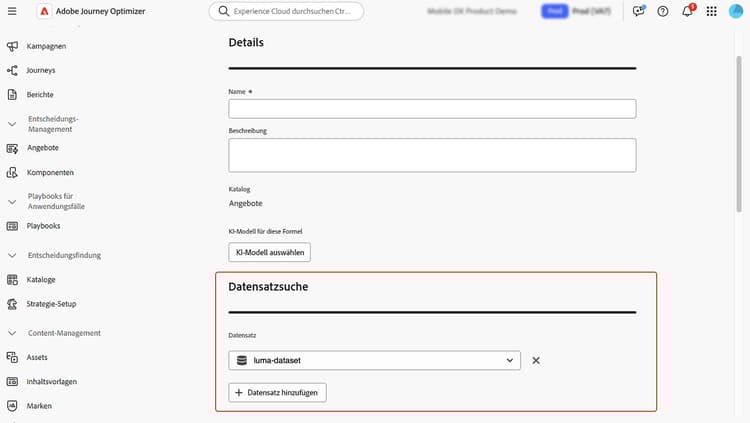Open the luma-dataset dropdown

pos(375,360)
